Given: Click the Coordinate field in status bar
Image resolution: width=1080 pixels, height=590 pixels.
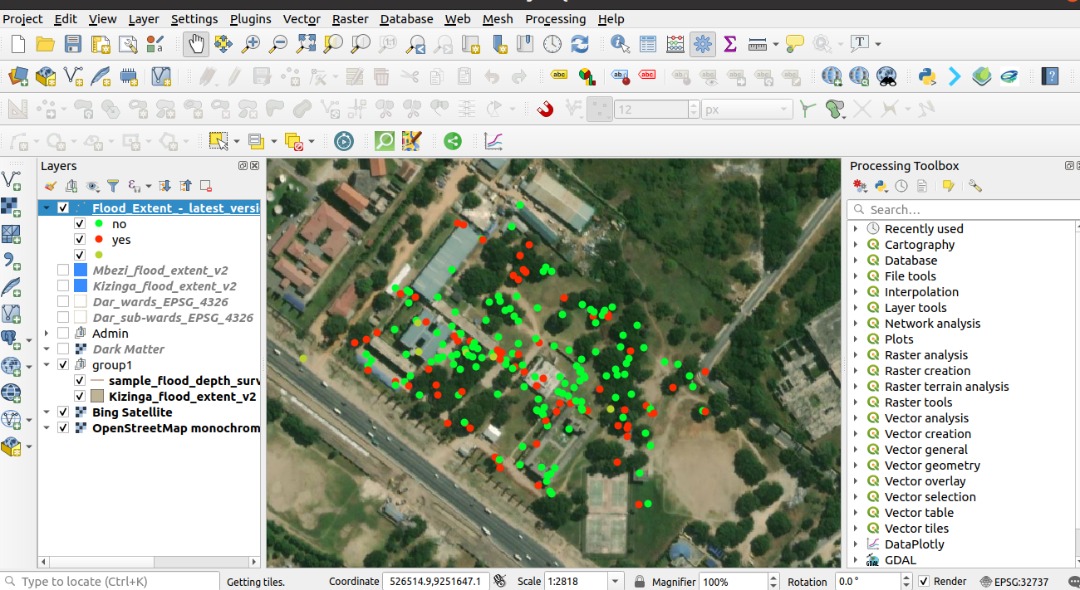Looking at the screenshot, I should point(435,582).
